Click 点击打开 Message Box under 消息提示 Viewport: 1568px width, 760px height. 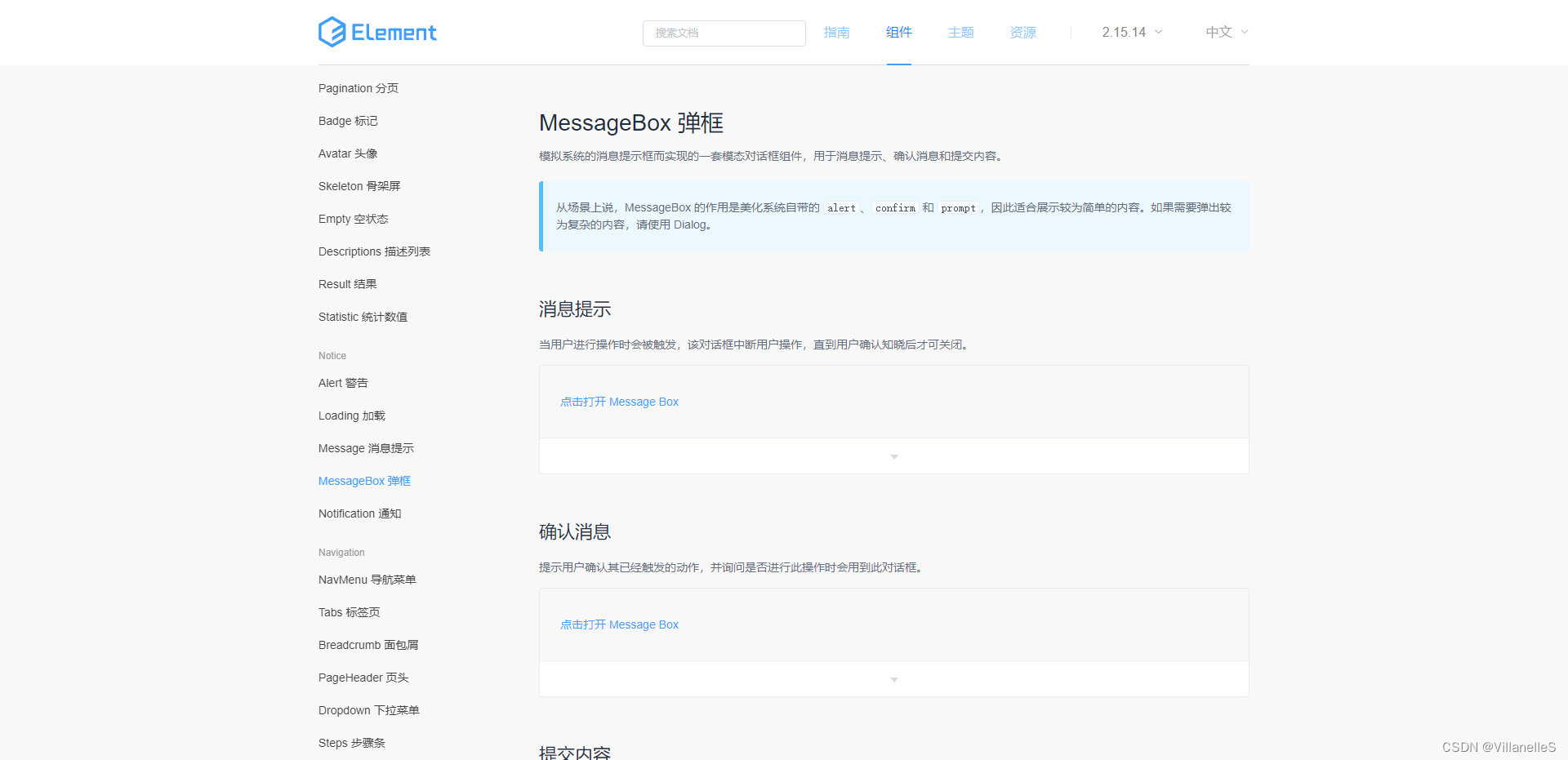click(x=619, y=402)
